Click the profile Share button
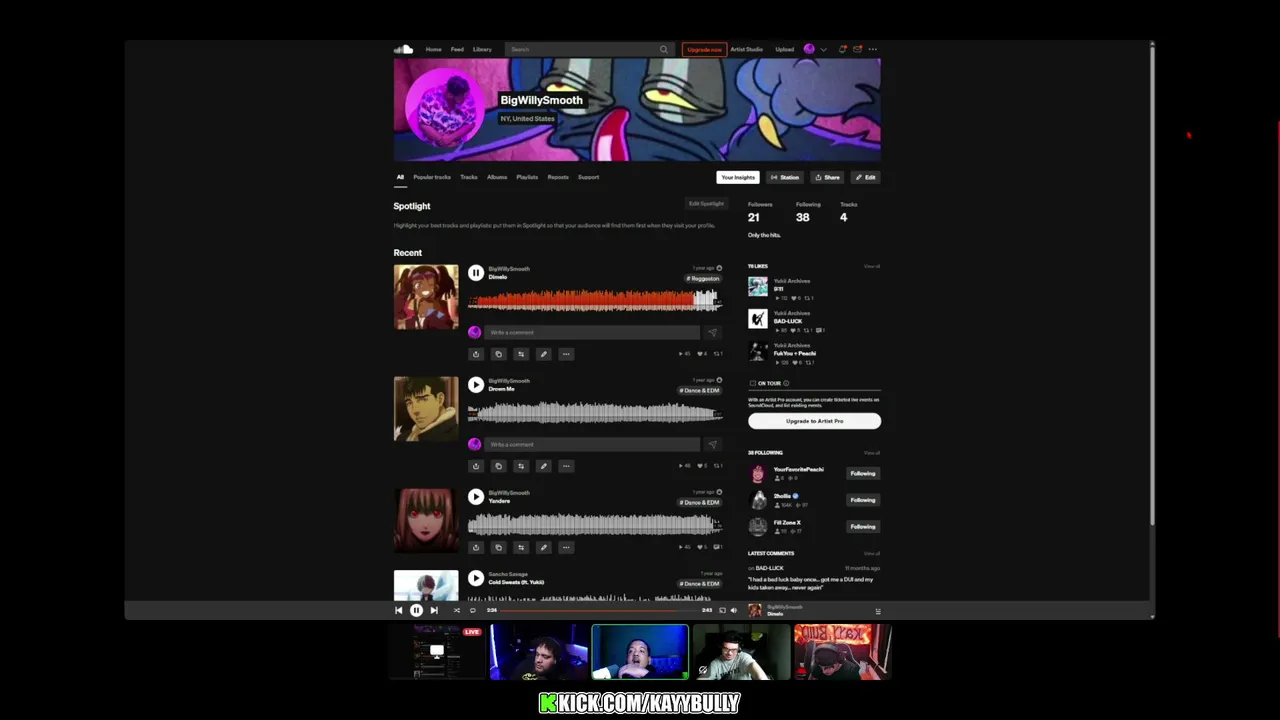Screen dimensions: 1280x720 [827, 177]
